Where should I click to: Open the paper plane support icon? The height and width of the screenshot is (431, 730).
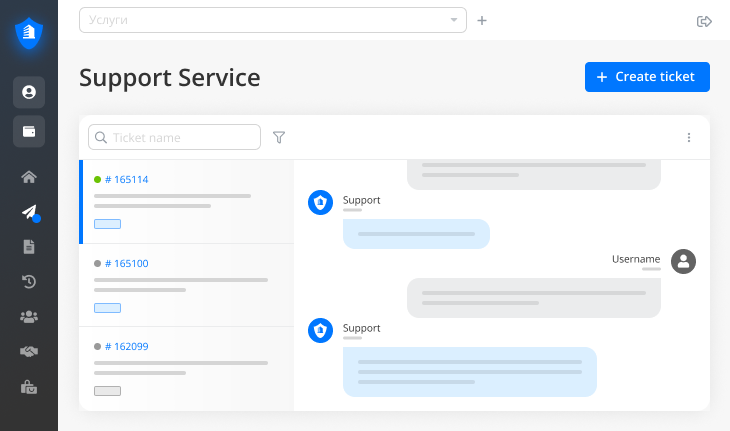pyautogui.click(x=29, y=212)
